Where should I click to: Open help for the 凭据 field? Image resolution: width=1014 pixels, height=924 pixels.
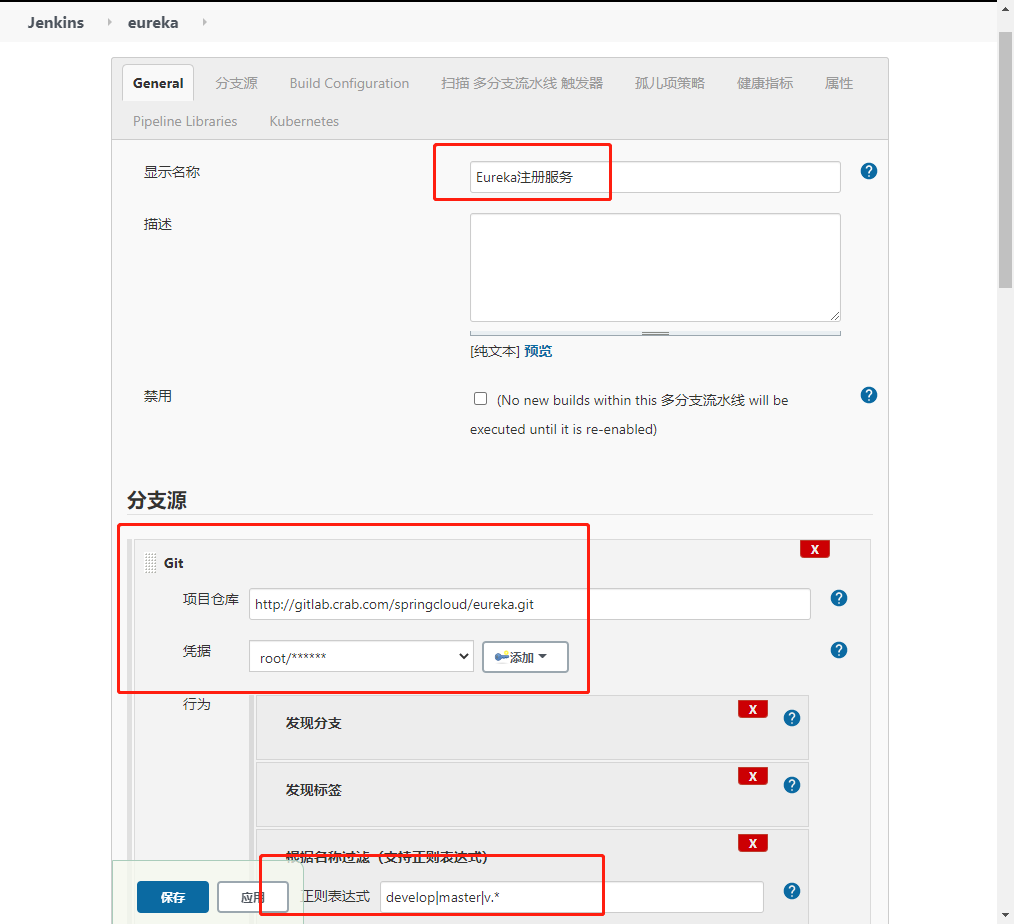(839, 650)
